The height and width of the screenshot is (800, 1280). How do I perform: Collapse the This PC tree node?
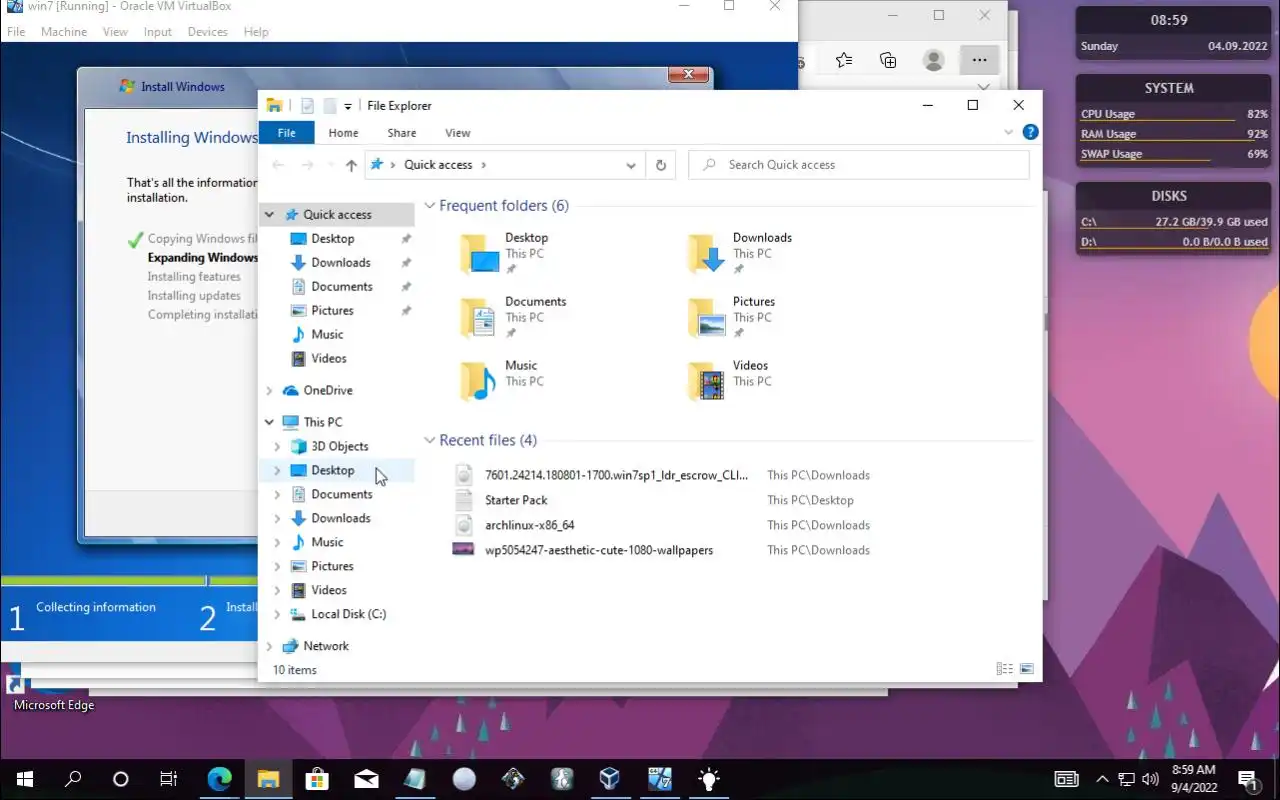point(269,422)
